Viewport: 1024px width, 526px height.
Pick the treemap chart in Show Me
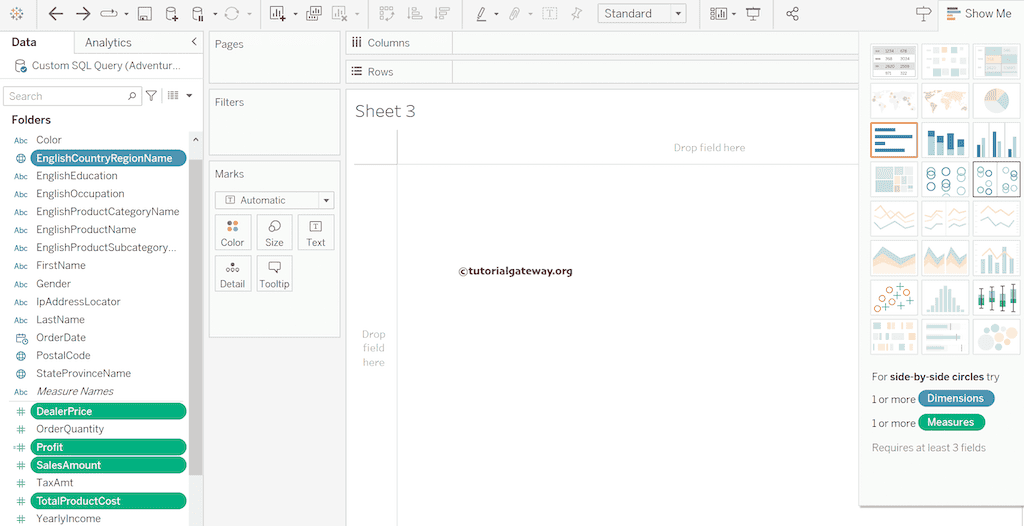(x=894, y=180)
